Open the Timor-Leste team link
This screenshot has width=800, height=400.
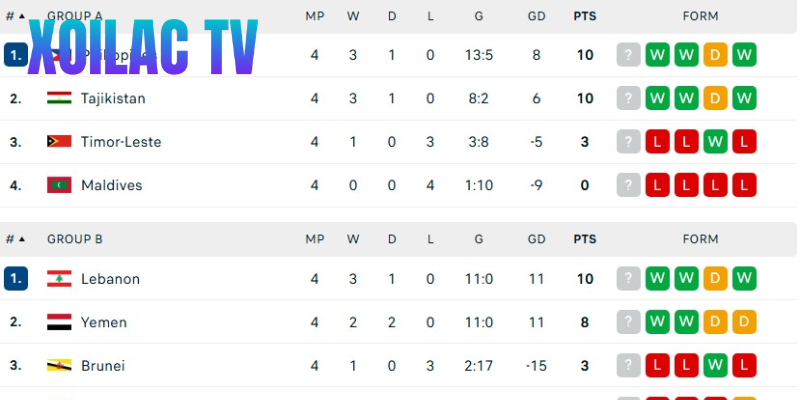point(120,142)
